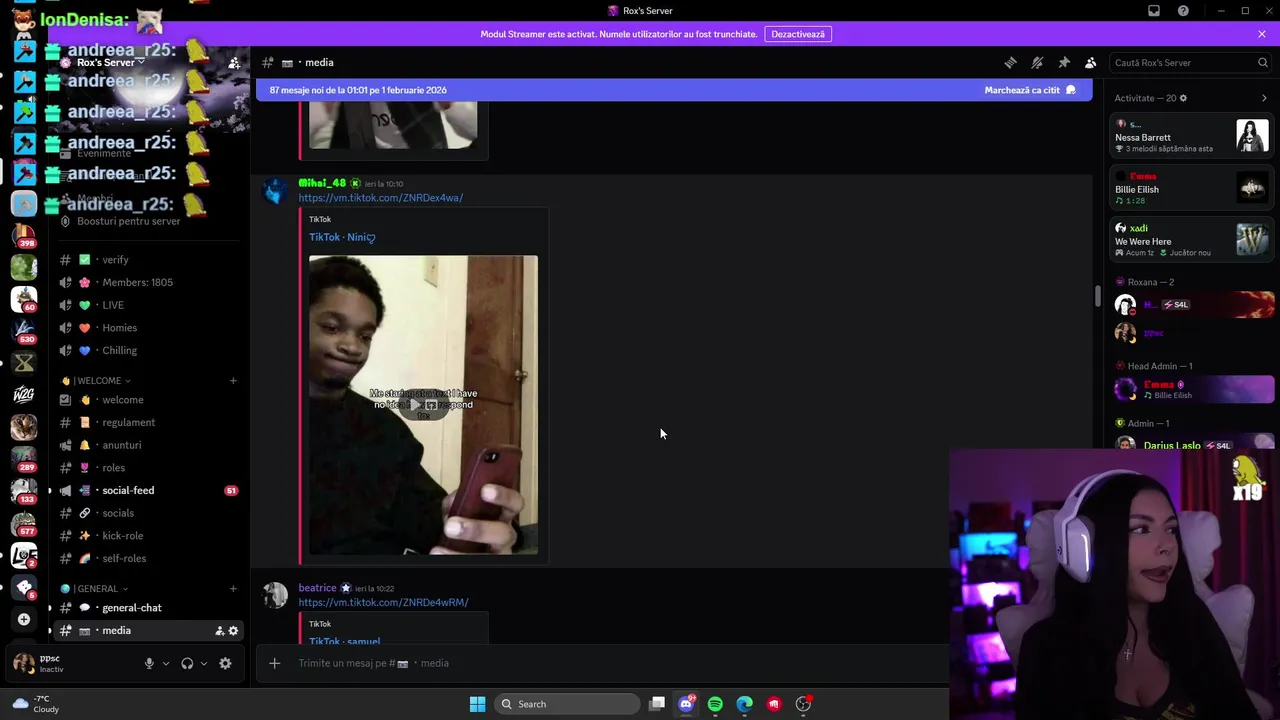Open Mihai_48's TikTok link ZNRDex4wa

(380, 198)
